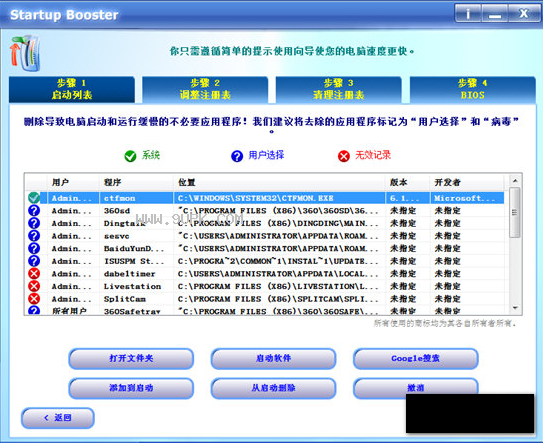Select the Livestation program entry
The width and height of the screenshot is (543, 443).
click(132, 286)
